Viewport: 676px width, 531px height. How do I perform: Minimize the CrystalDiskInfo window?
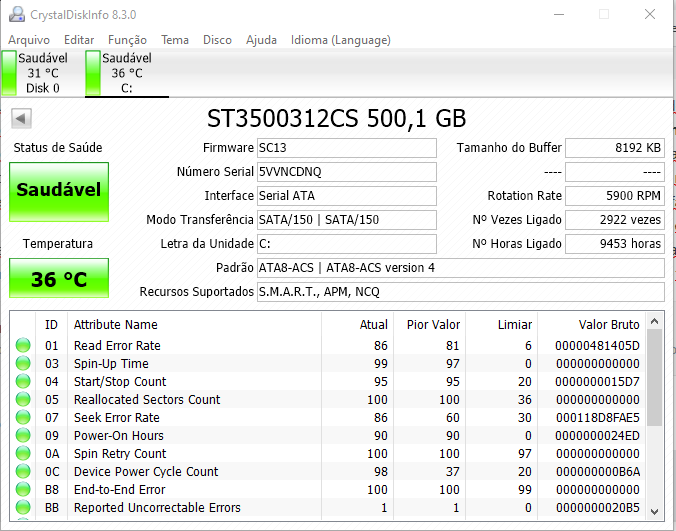click(x=559, y=14)
